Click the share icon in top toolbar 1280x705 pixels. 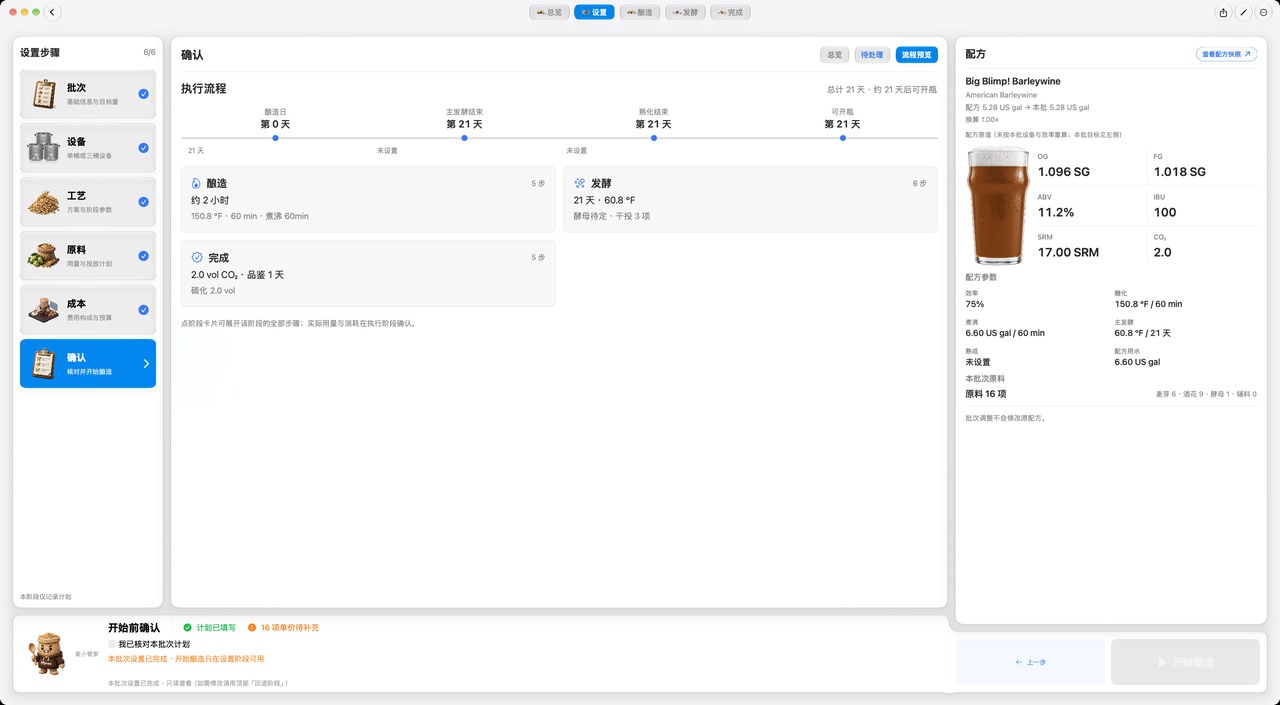pyautogui.click(x=1223, y=13)
